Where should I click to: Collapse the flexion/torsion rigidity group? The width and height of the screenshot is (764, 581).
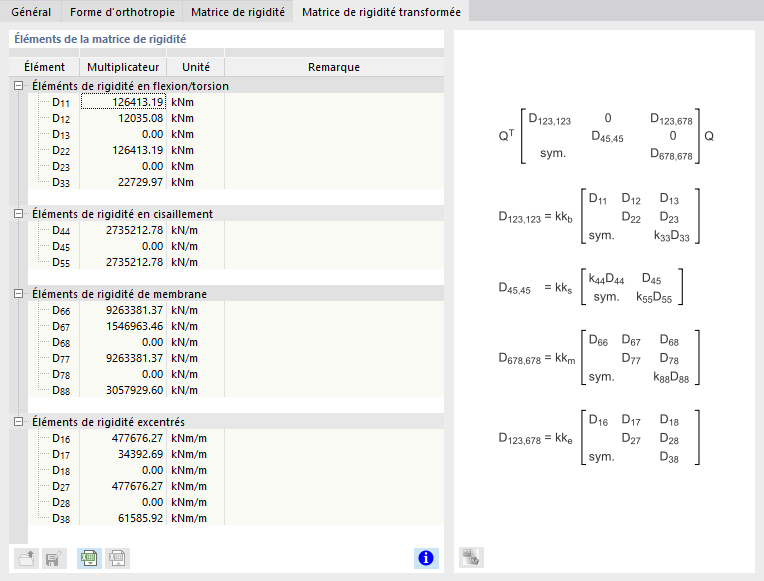click(x=18, y=86)
